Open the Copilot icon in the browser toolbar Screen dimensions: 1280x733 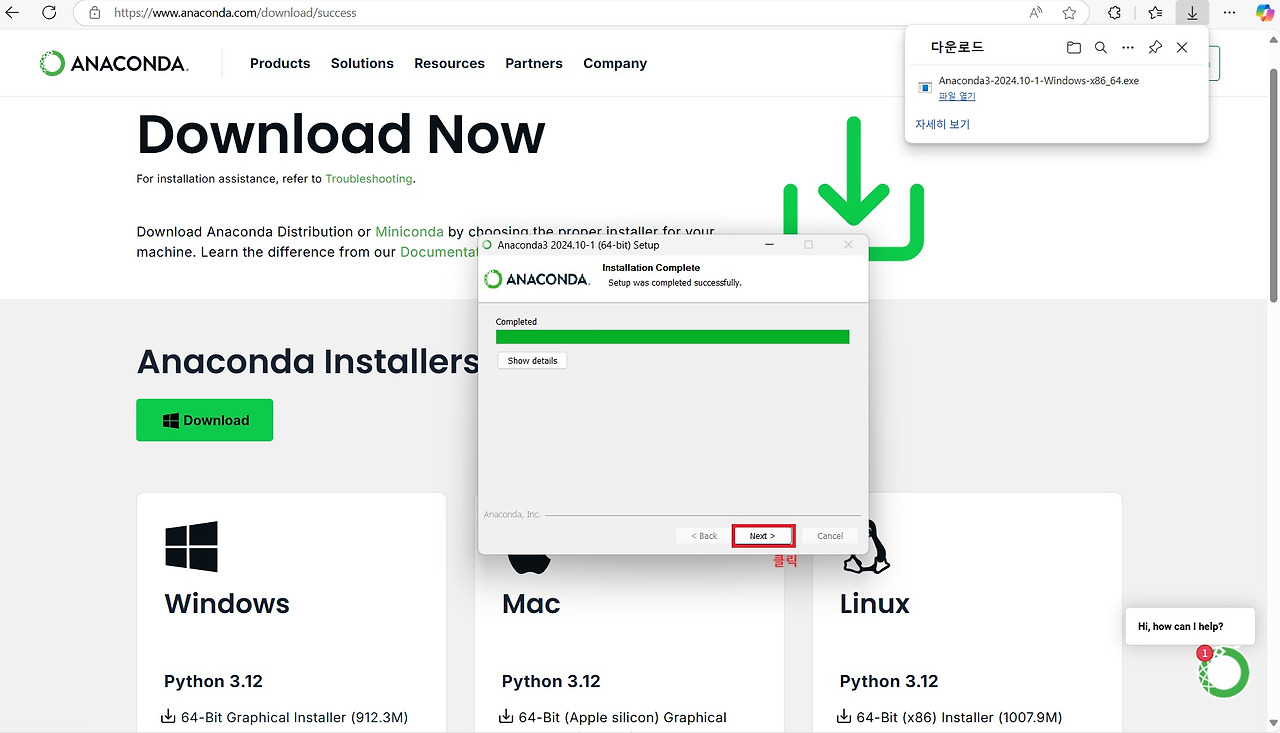pyautogui.click(x=1264, y=12)
